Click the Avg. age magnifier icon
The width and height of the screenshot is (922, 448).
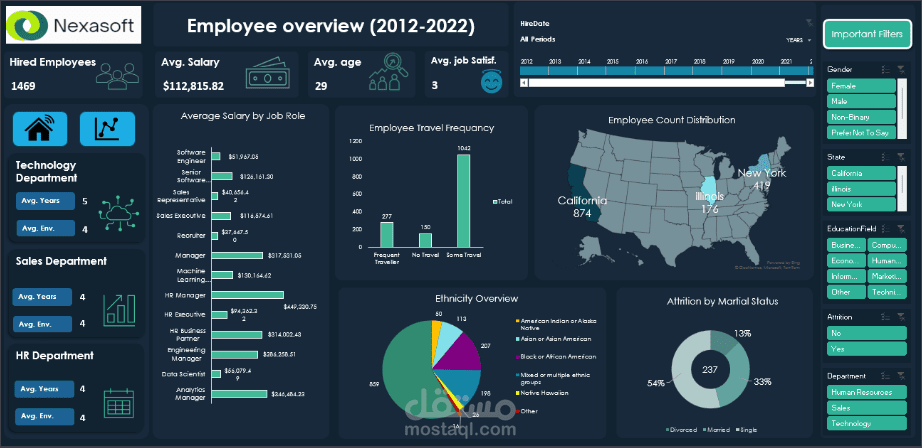(x=388, y=72)
